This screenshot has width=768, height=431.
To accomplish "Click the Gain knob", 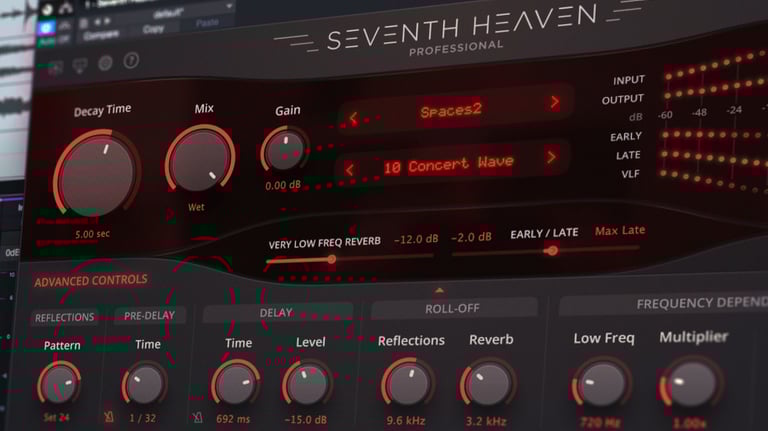I will pyautogui.click(x=285, y=149).
